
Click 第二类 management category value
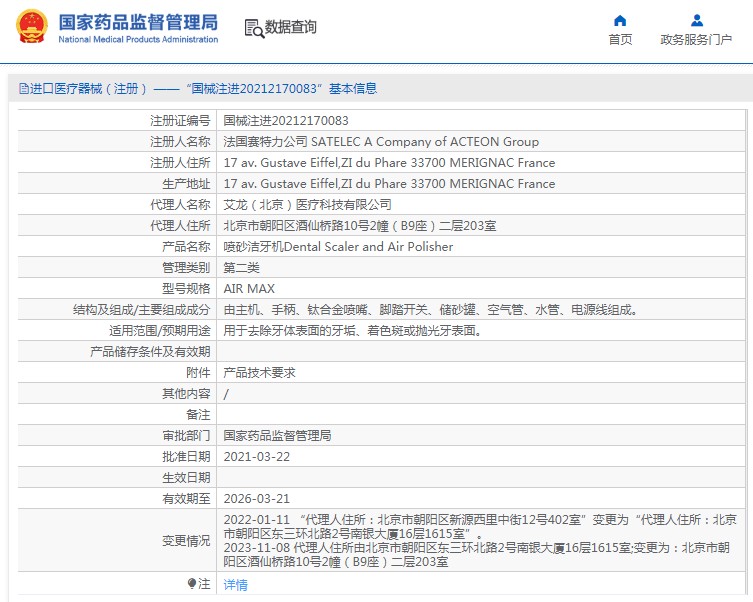click(241, 267)
